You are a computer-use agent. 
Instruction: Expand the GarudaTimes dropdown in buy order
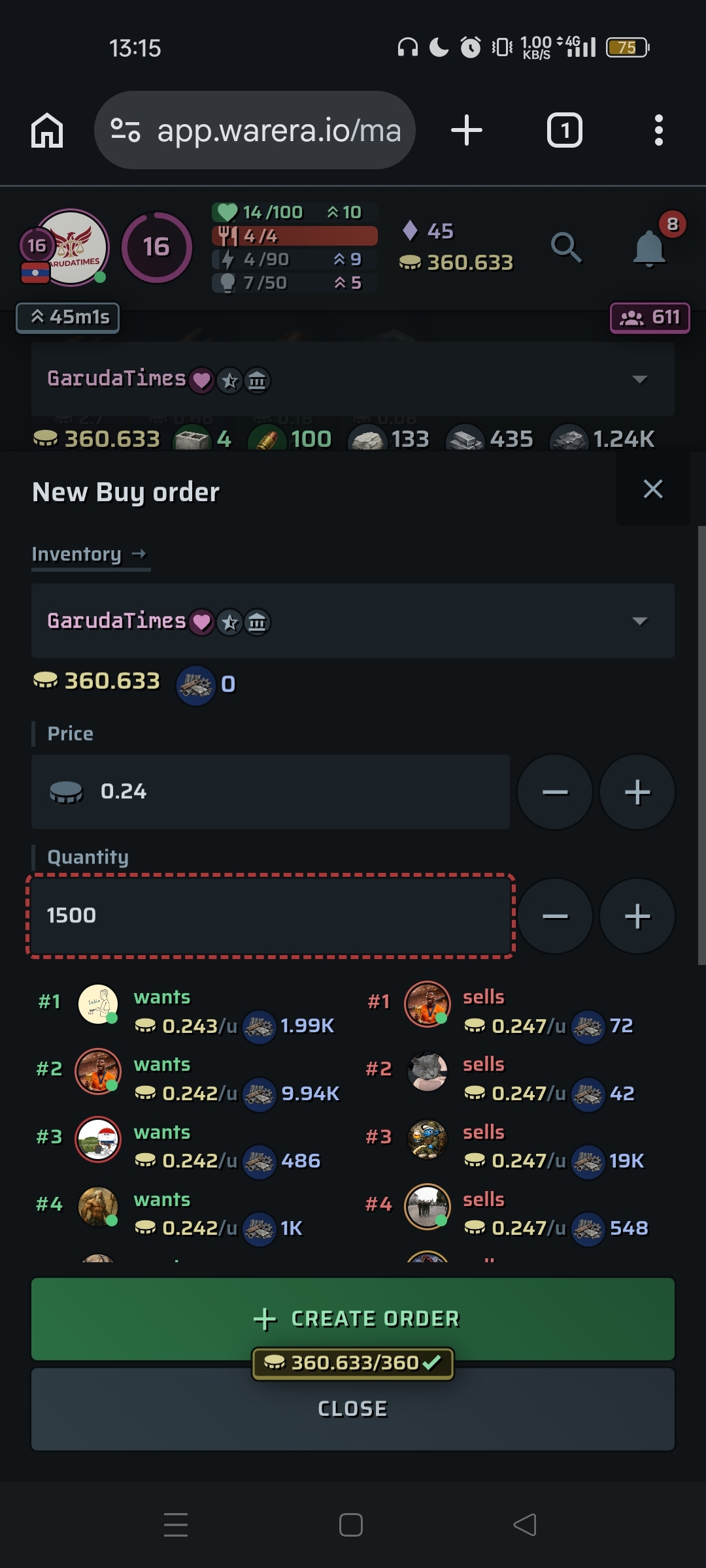tap(639, 621)
